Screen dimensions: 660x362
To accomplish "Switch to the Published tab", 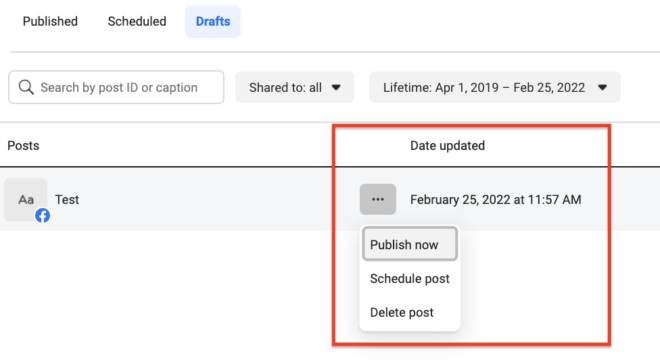I will pyautogui.click(x=50, y=21).
